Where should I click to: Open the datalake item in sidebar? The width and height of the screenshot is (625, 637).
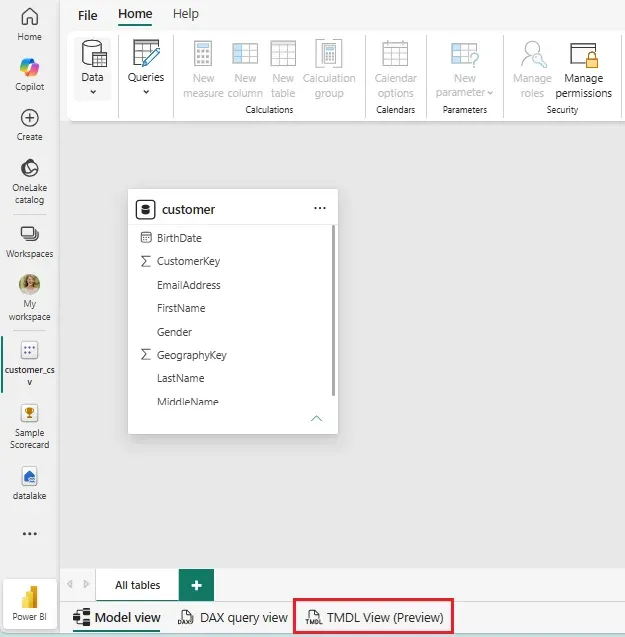pos(29,483)
